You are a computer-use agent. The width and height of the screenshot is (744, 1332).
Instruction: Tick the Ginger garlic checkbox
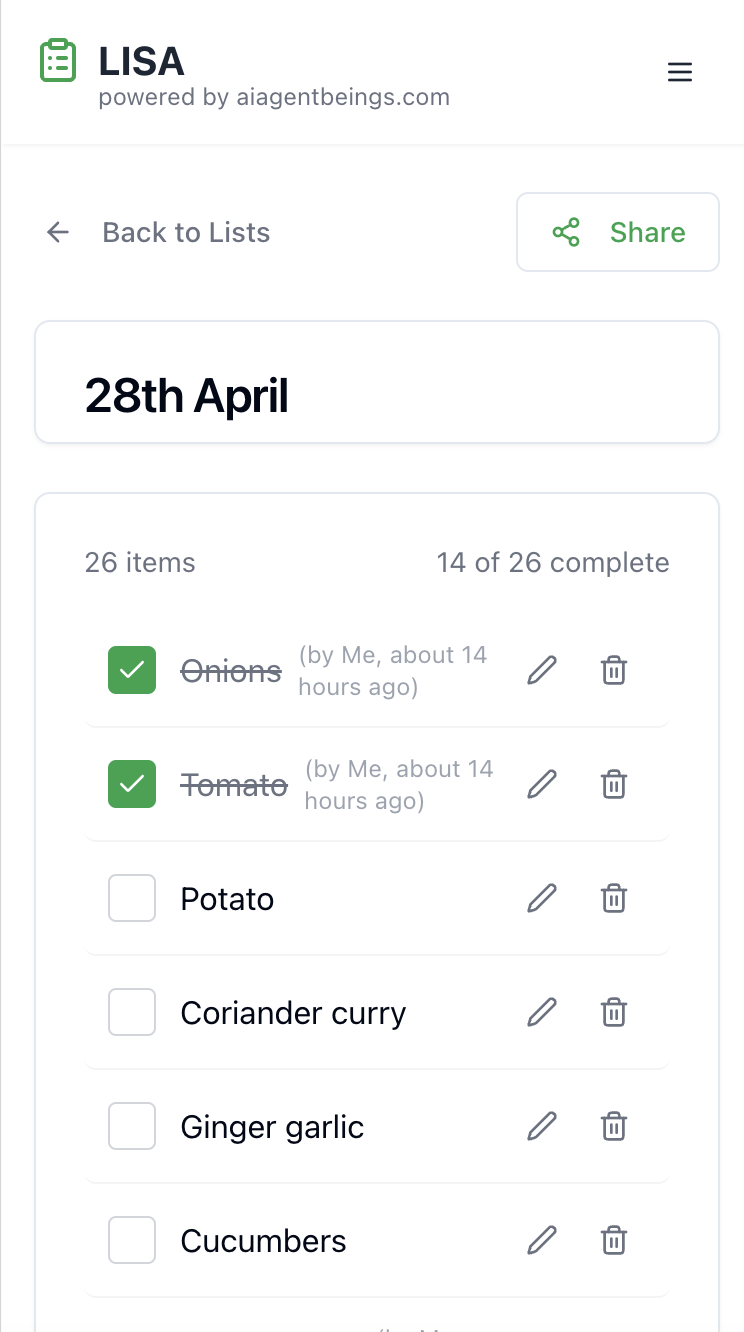(132, 1127)
